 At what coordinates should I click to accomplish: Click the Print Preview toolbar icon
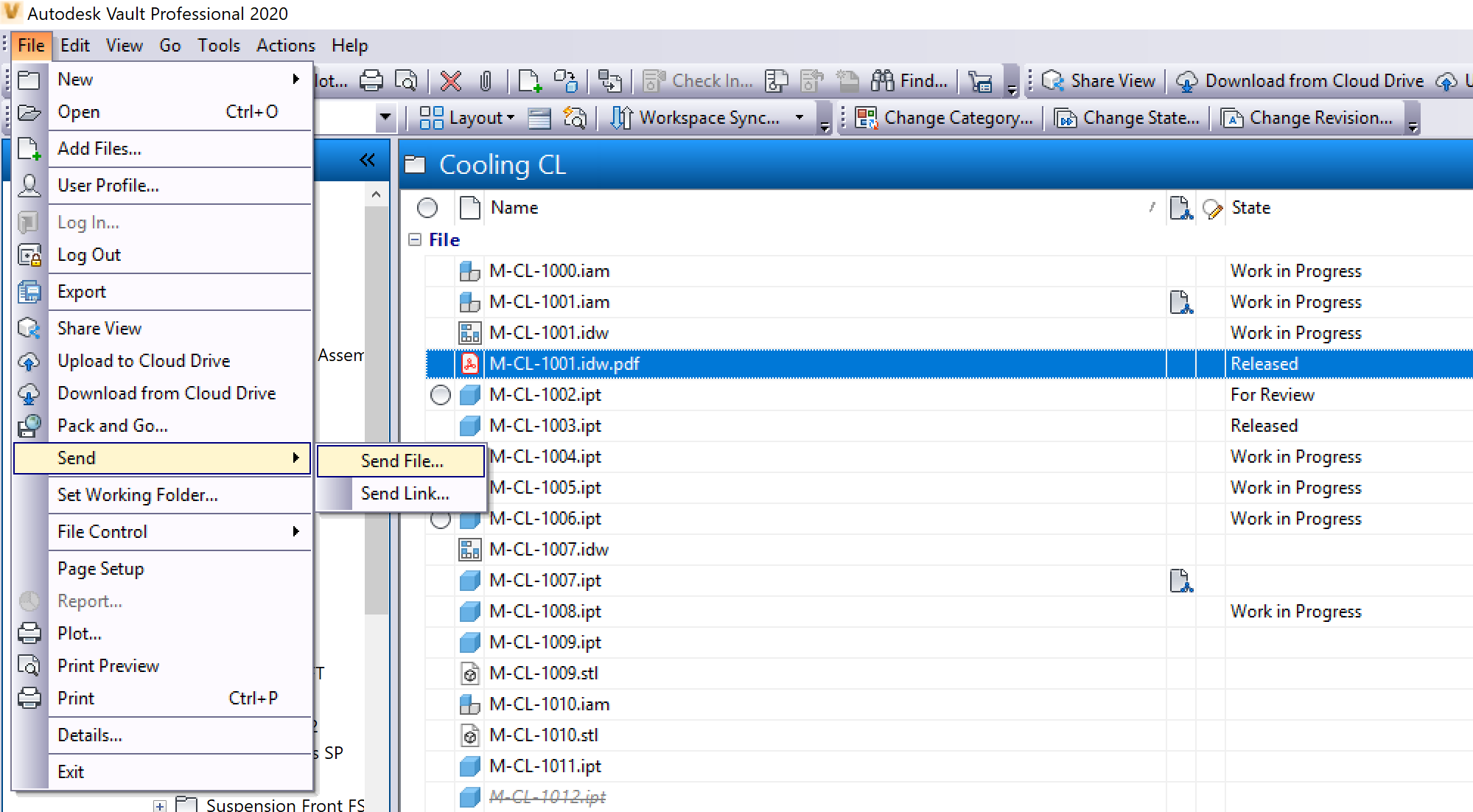pyautogui.click(x=406, y=81)
